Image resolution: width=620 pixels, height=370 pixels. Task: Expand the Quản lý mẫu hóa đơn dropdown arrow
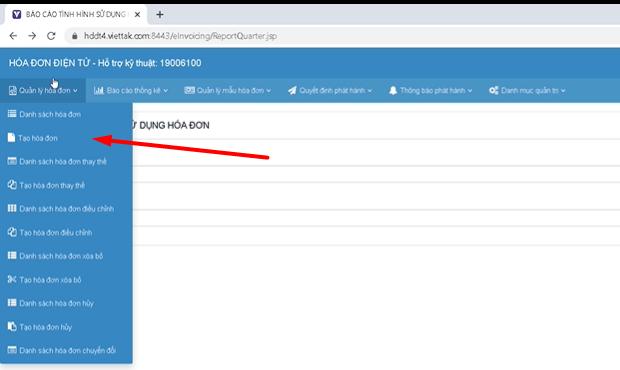click(268, 91)
